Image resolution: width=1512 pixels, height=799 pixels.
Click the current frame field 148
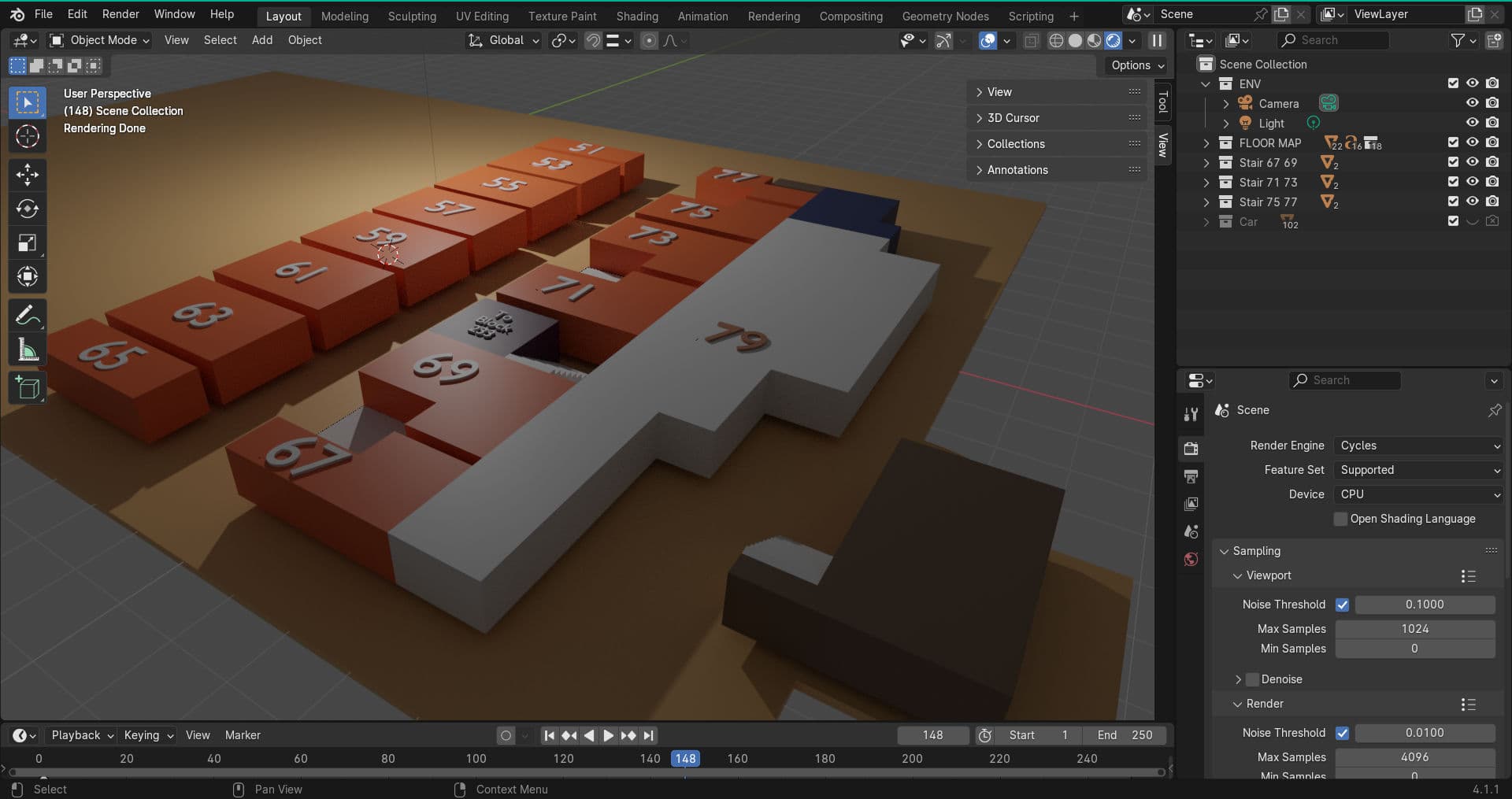(932, 735)
